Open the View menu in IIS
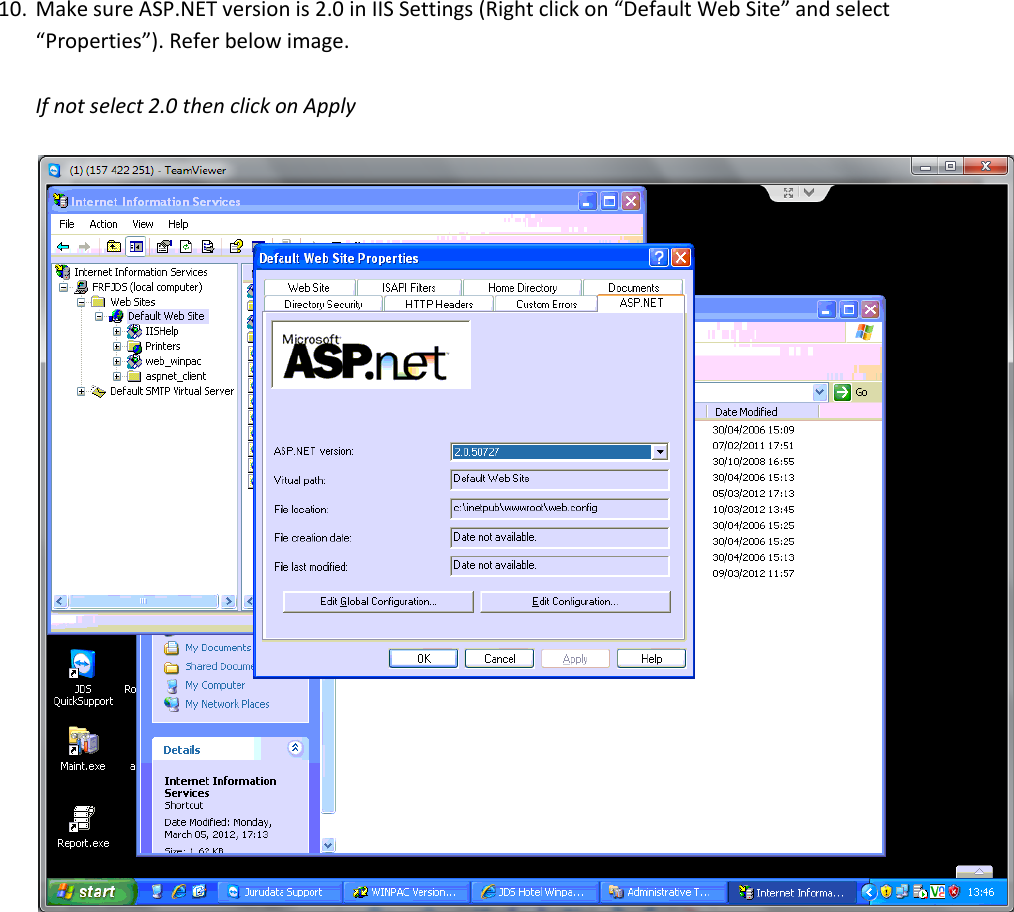This screenshot has width=1014, height=912. [143, 224]
